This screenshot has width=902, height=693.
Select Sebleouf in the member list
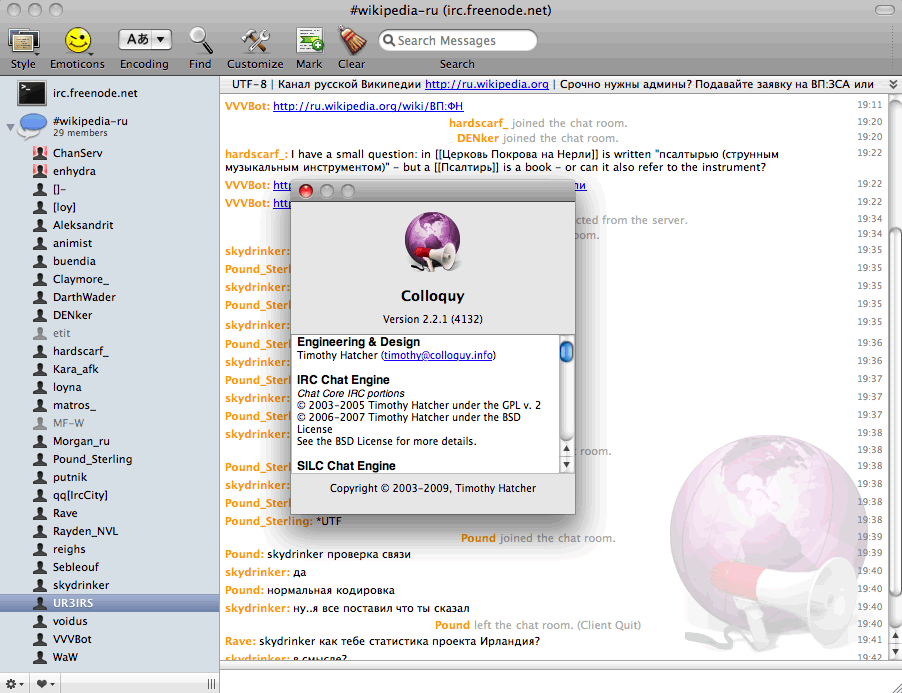[x=109, y=567]
